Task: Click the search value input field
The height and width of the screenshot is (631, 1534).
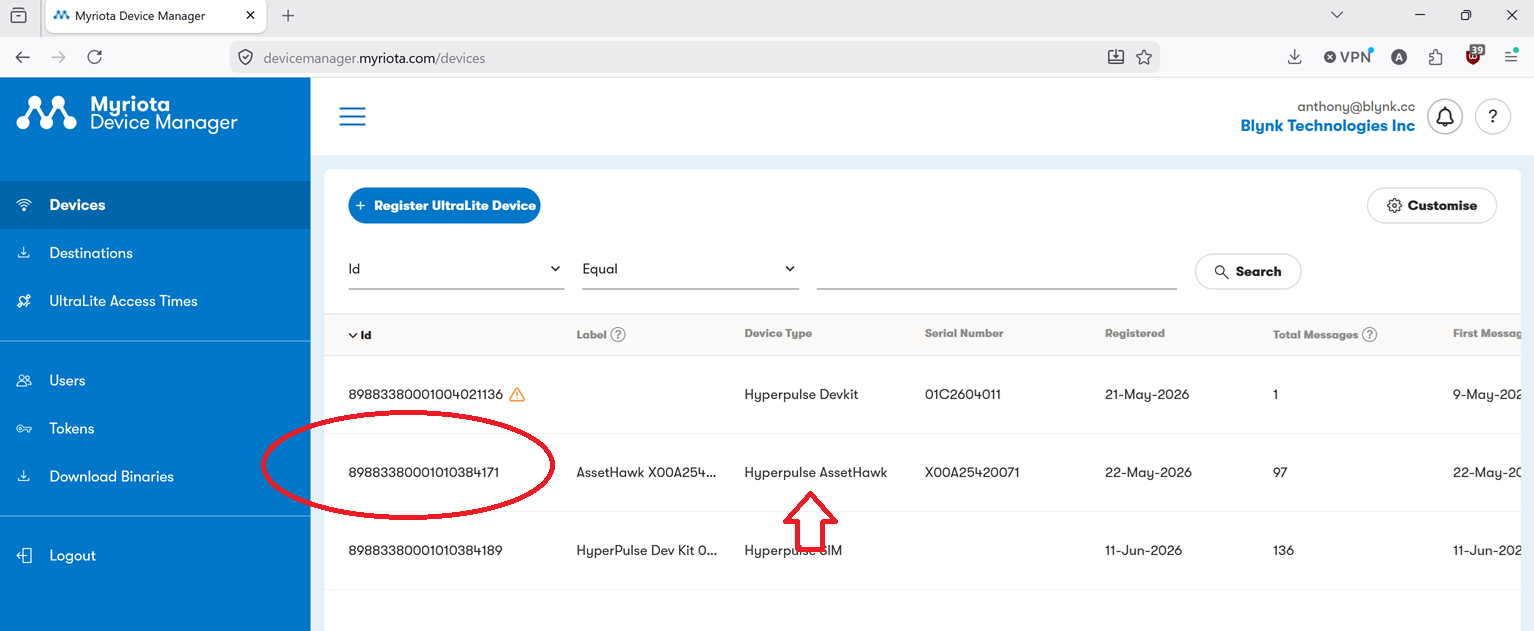Action: tap(996, 270)
